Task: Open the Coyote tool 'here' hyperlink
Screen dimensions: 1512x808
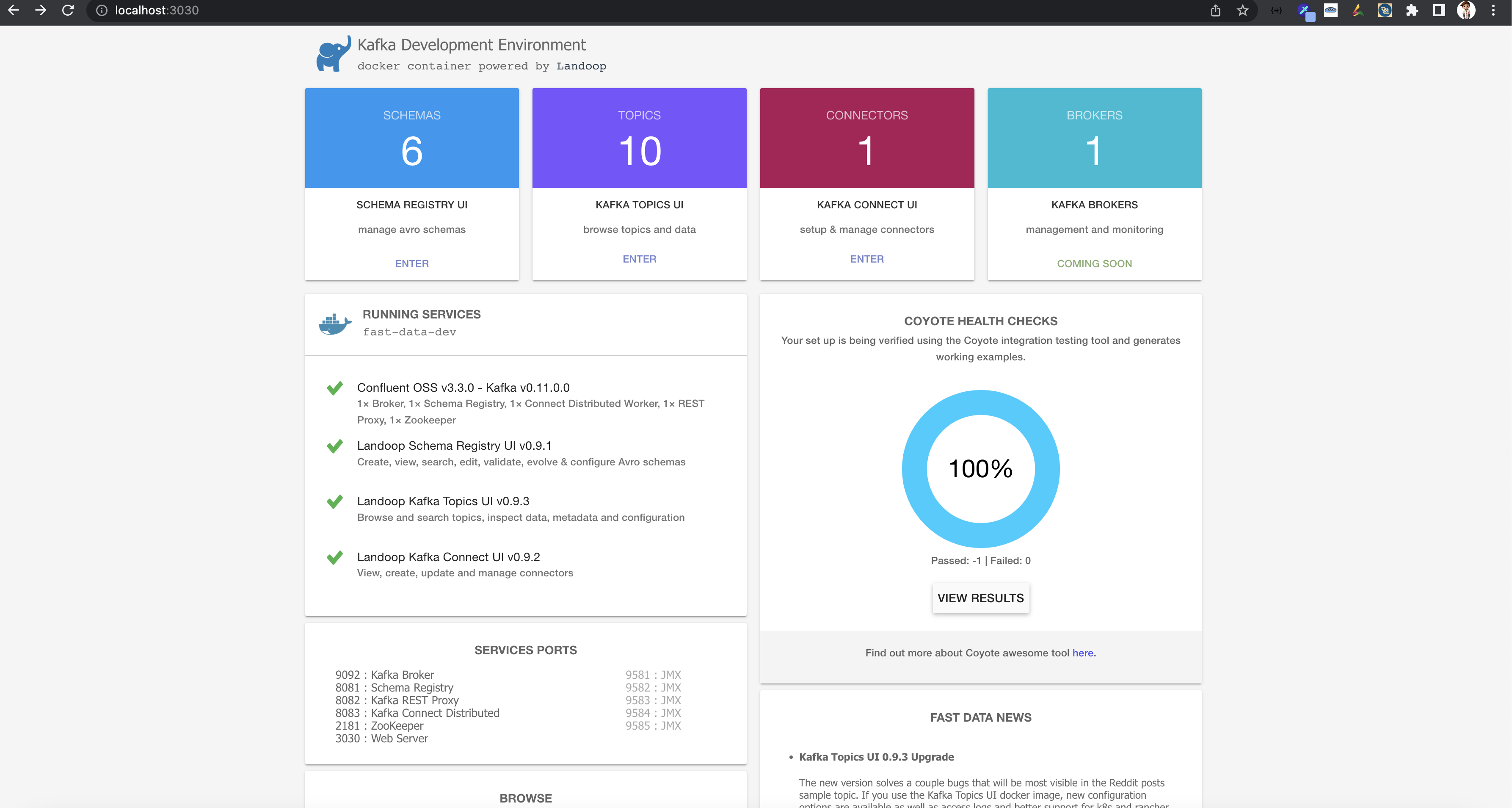Action: [x=1083, y=653]
